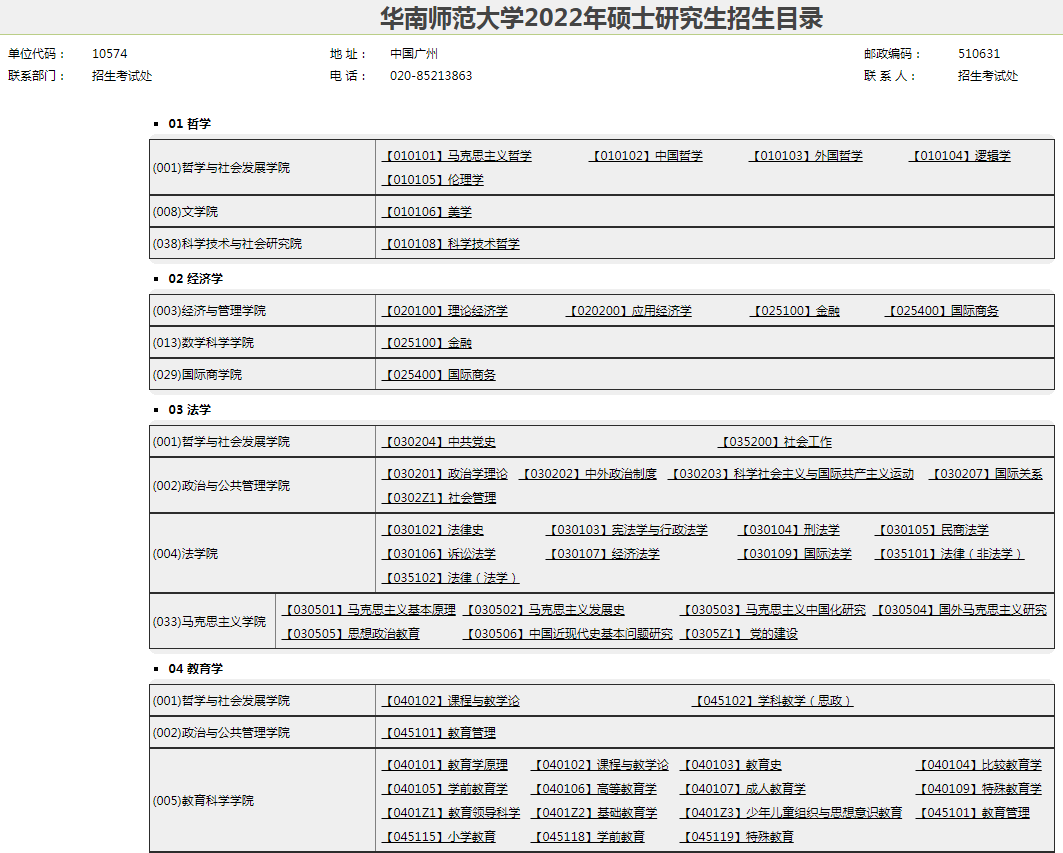Screen dimensions: 1063x853
Task: Open 【035101】法律（非法学） link
Action: tap(949, 554)
